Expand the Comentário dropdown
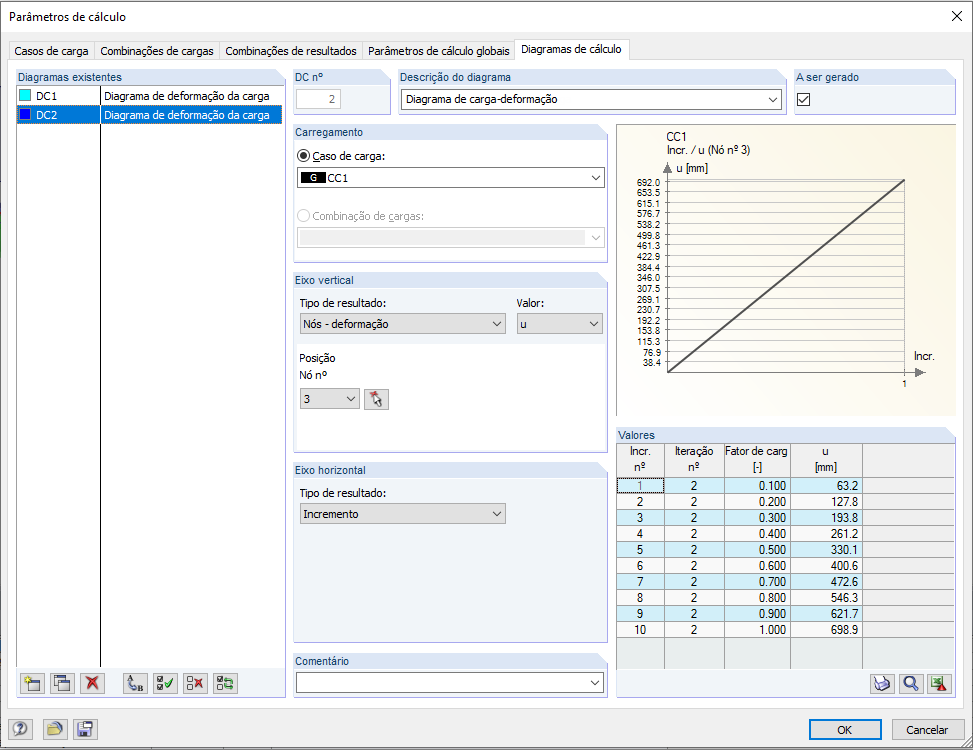The image size is (973, 750). pyautogui.click(x=595, y=683)
